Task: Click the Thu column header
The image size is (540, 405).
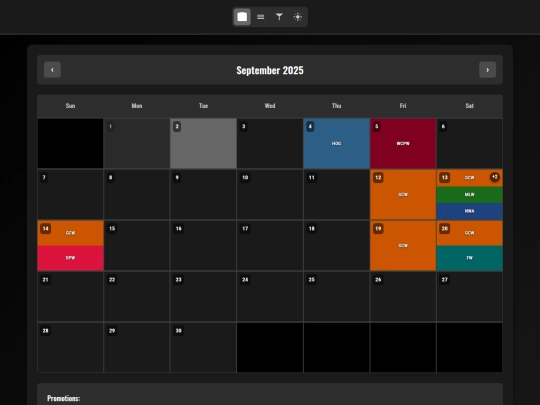Action: [336, 106]
